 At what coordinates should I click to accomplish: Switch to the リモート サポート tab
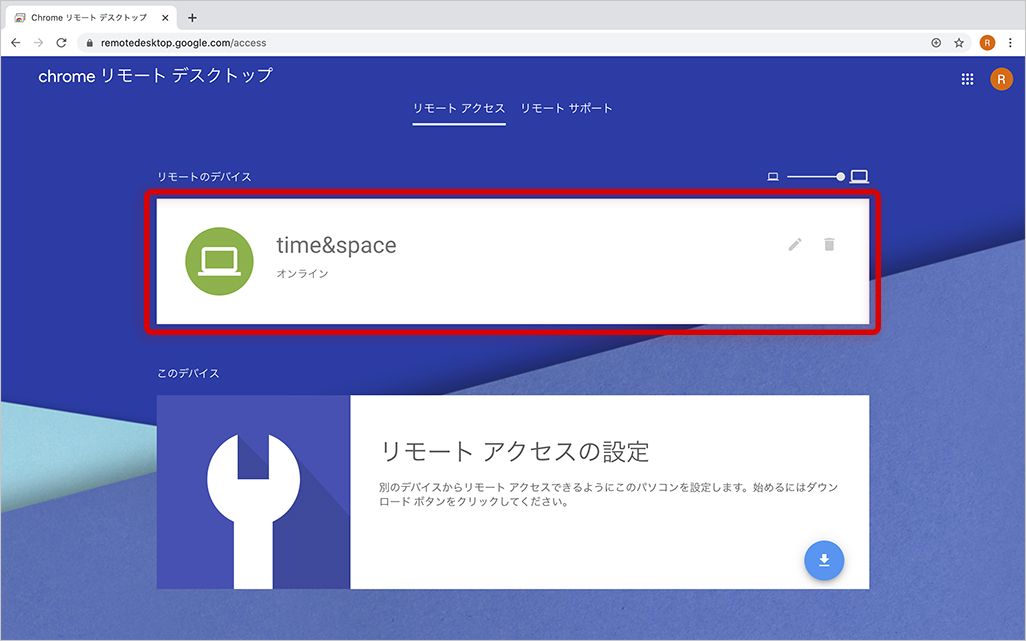(566, 109)
